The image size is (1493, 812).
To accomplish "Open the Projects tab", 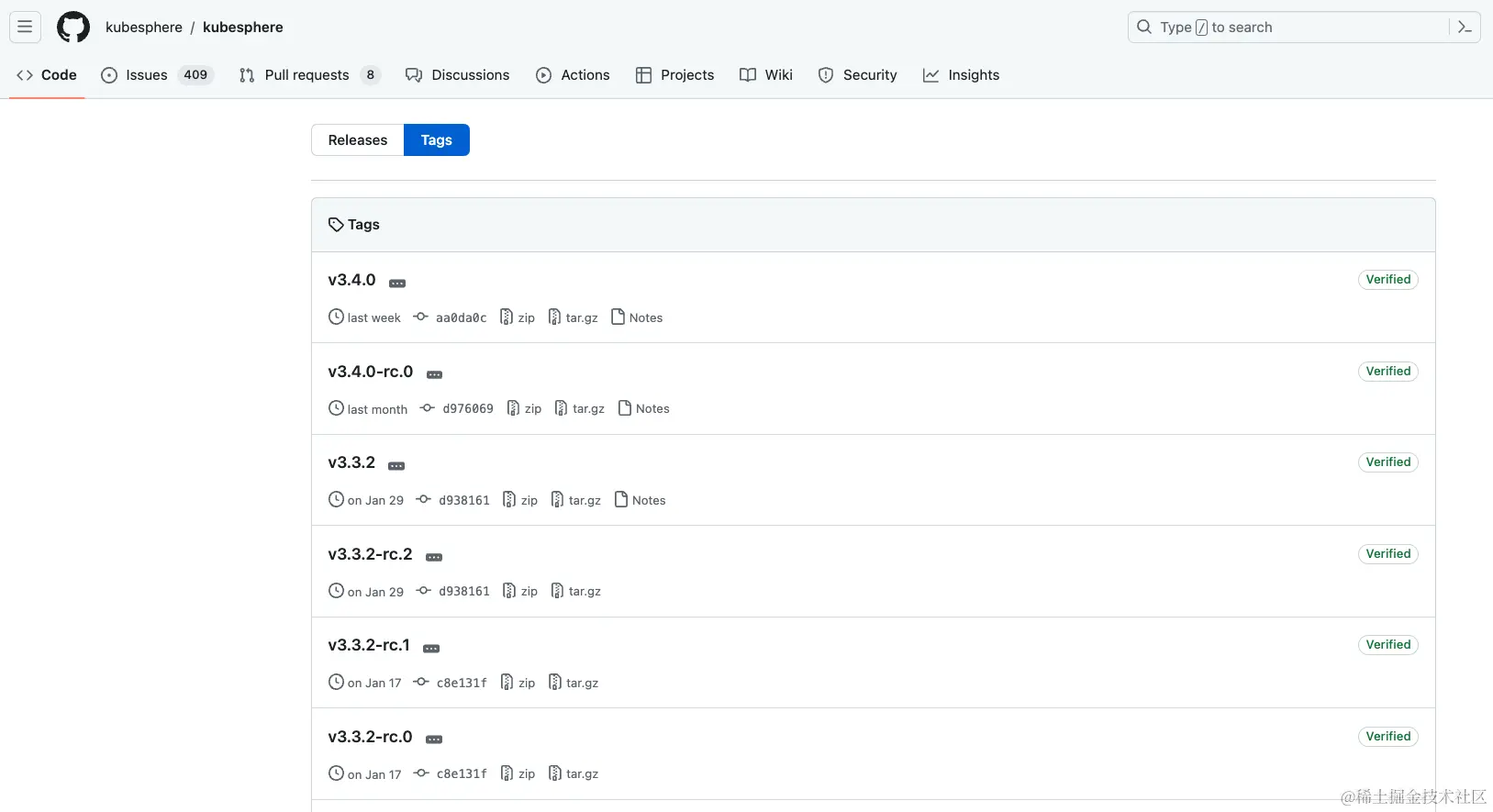I will [674, 75].
